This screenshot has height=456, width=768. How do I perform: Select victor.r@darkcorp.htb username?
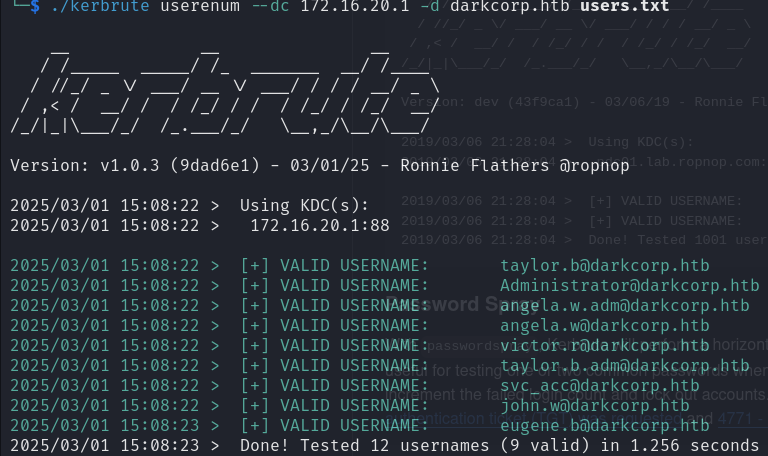(x=604, y=346)
